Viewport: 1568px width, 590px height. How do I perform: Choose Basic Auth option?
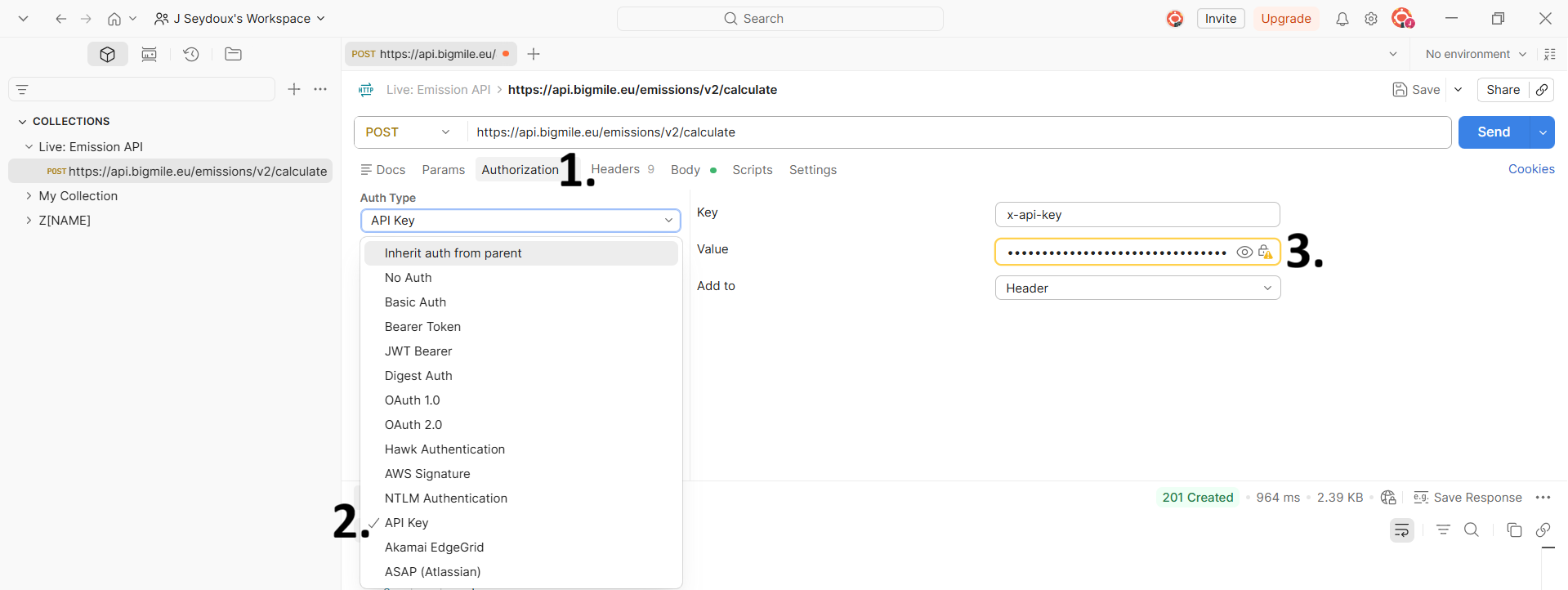521,302
